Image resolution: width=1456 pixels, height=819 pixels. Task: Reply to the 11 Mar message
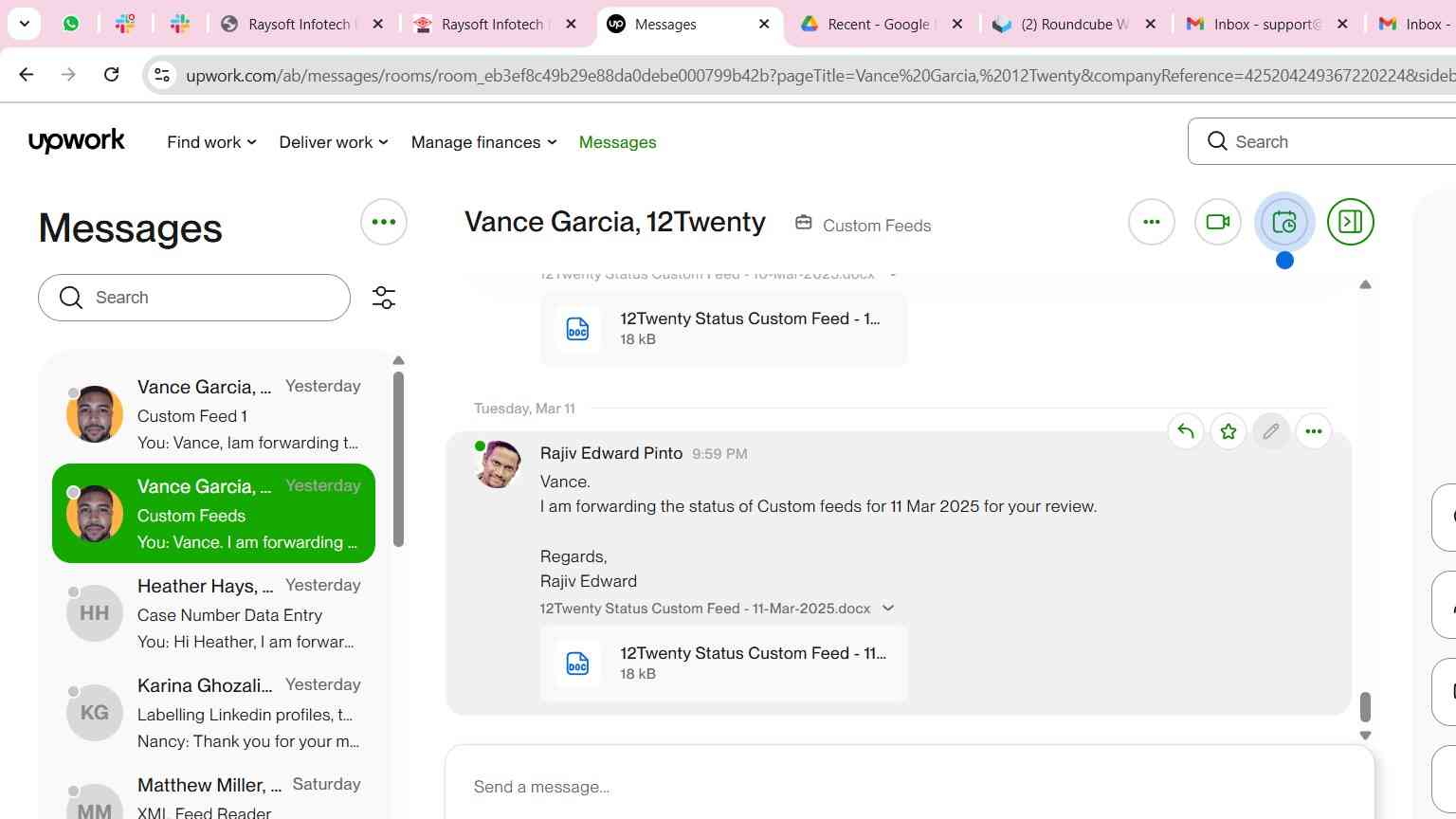(x=1186, y=431)
